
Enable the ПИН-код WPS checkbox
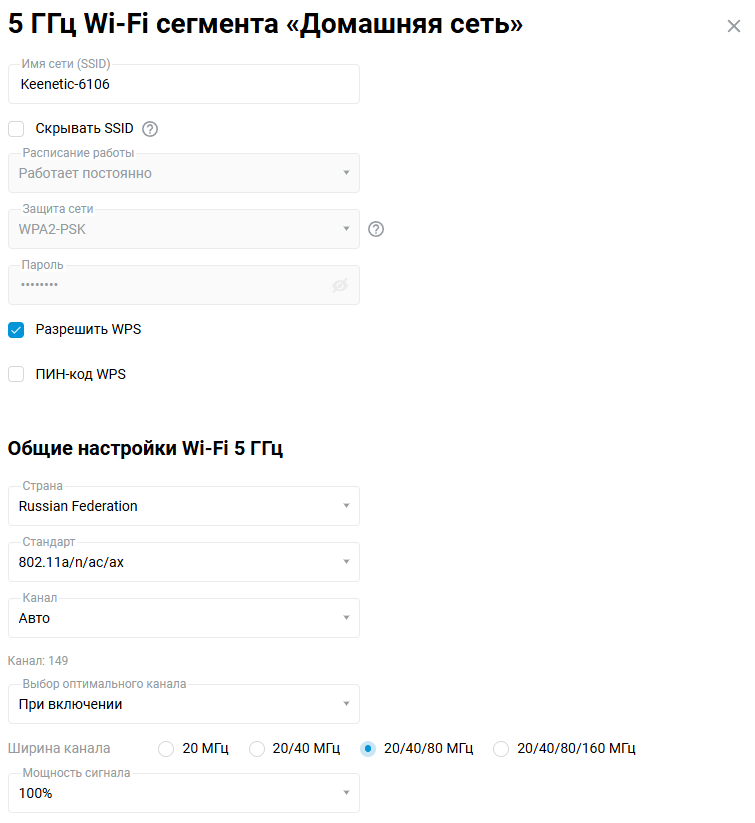click(x=16, y=375)
